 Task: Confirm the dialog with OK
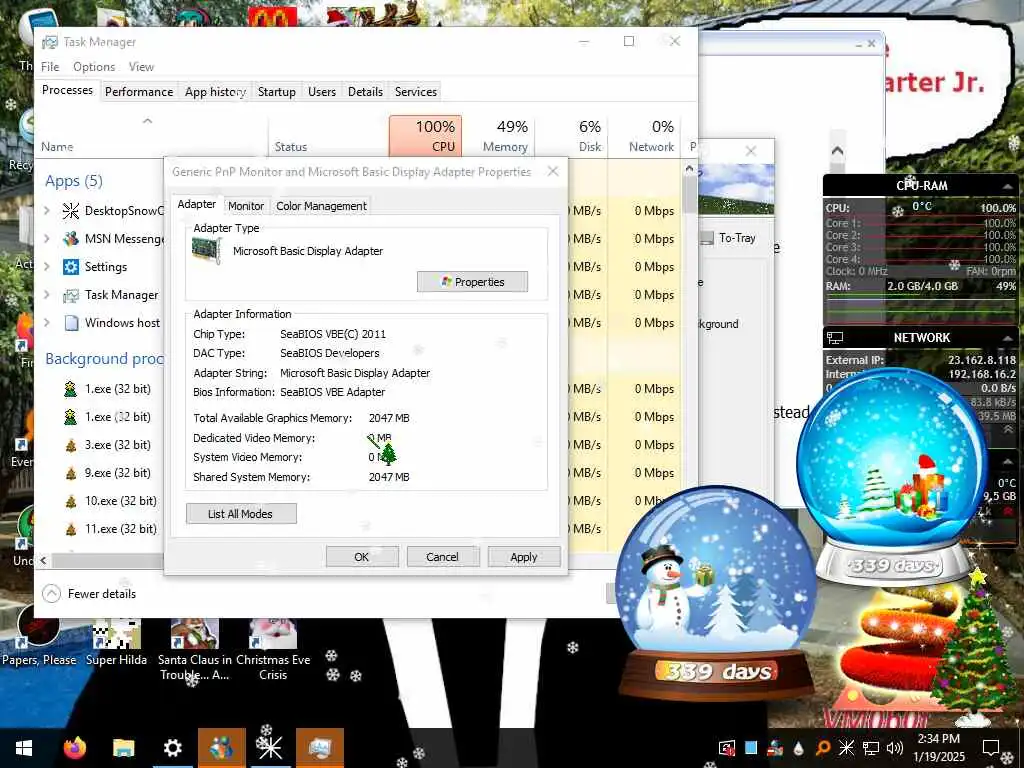point(362,557)
